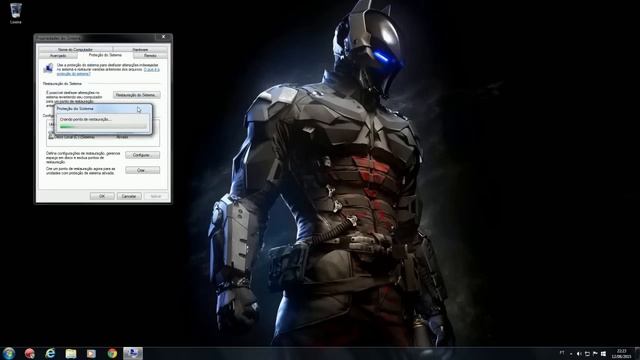Close the System Properties window
This screenshot has height=360, width=640.
point(163,37)
